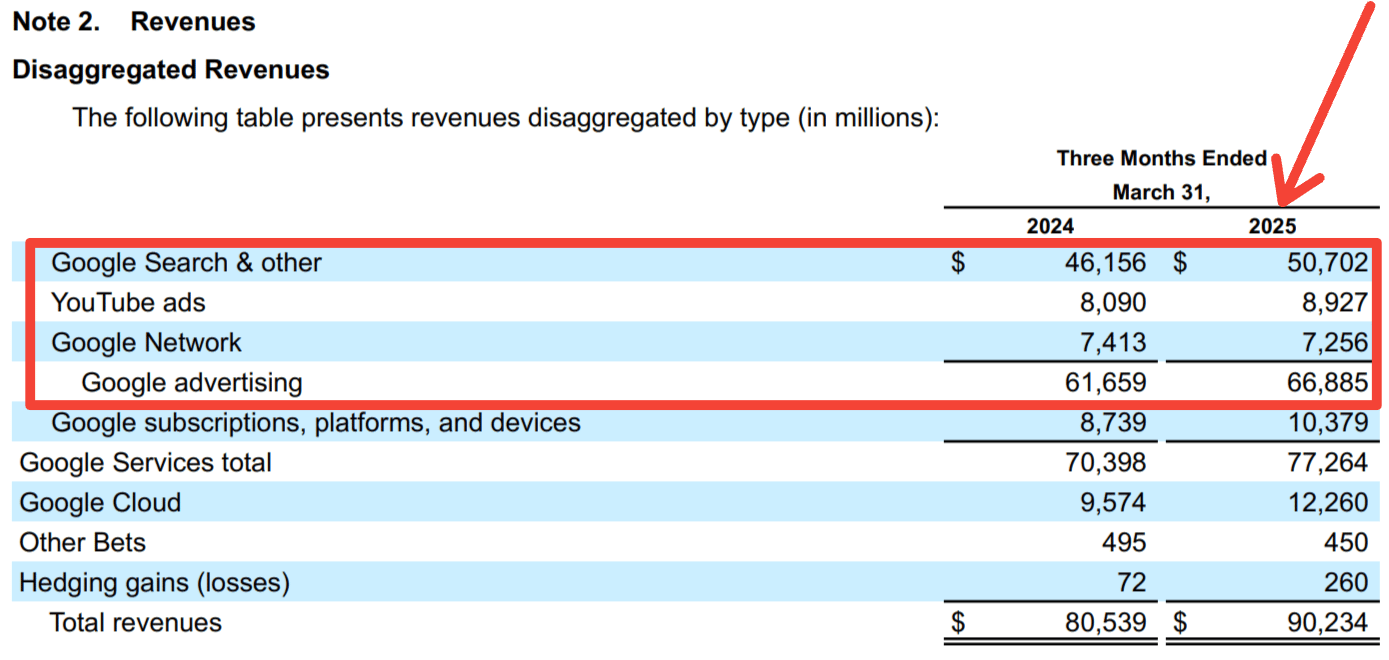Viewport: 1389px width, 660px height.
Task: Select the "Disaggregated Revenues" subheading
Action: coord(171,70)
